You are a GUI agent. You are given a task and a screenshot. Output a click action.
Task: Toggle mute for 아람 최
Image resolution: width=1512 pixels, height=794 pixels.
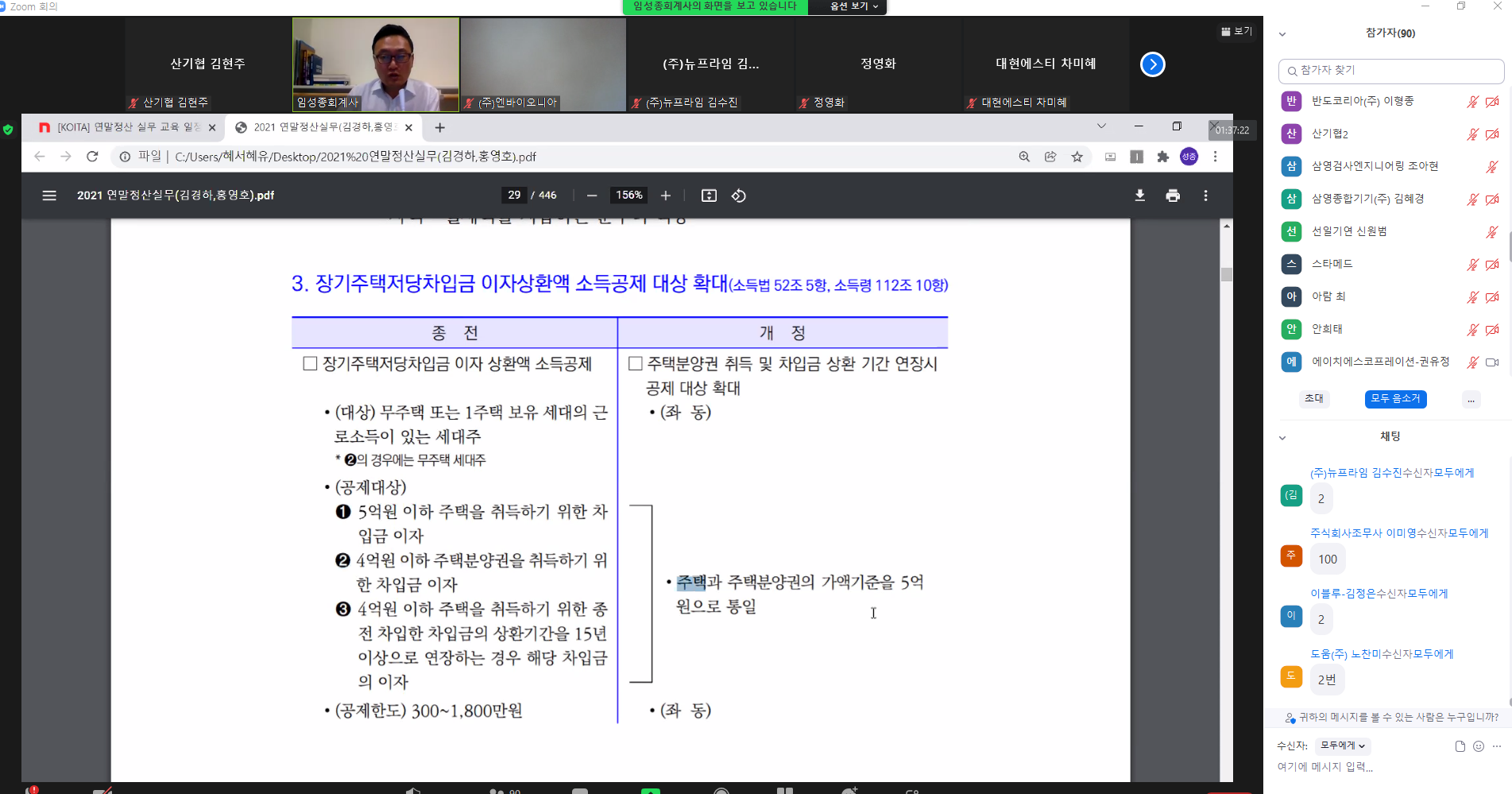point(1472,297)
